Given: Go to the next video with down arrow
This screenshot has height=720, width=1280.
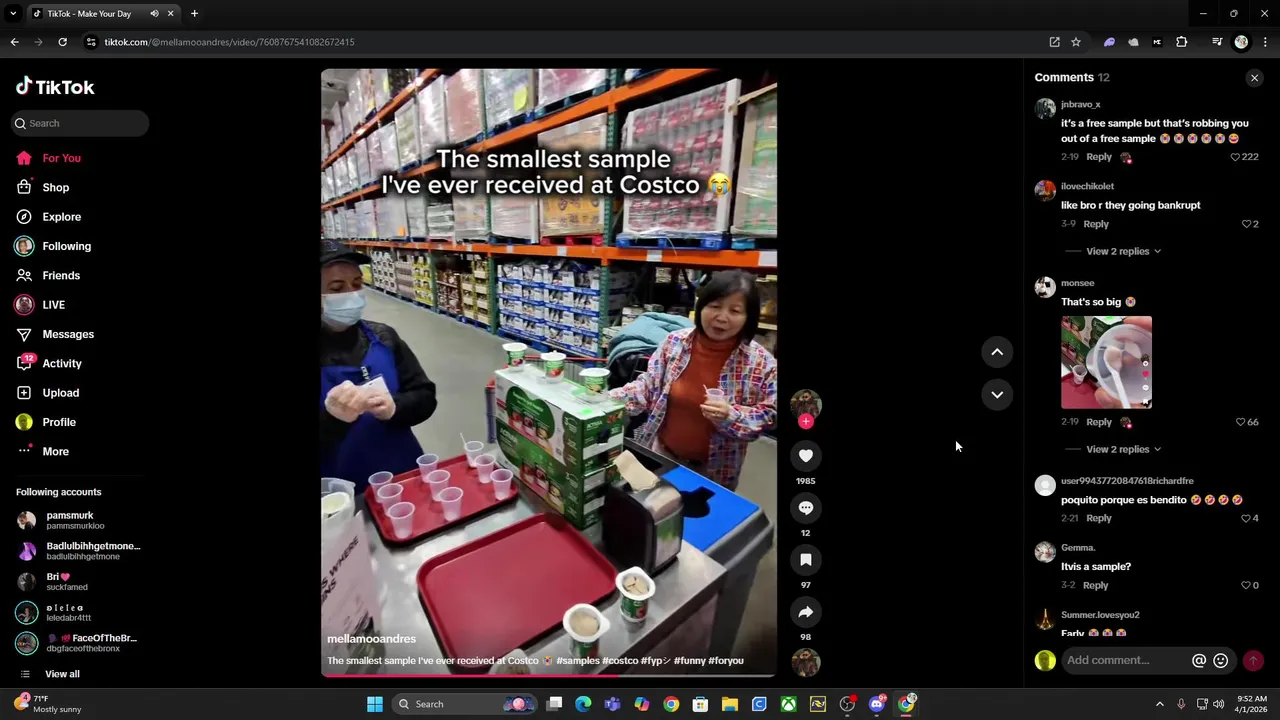Looking at the screenshot, I should 997,395.
